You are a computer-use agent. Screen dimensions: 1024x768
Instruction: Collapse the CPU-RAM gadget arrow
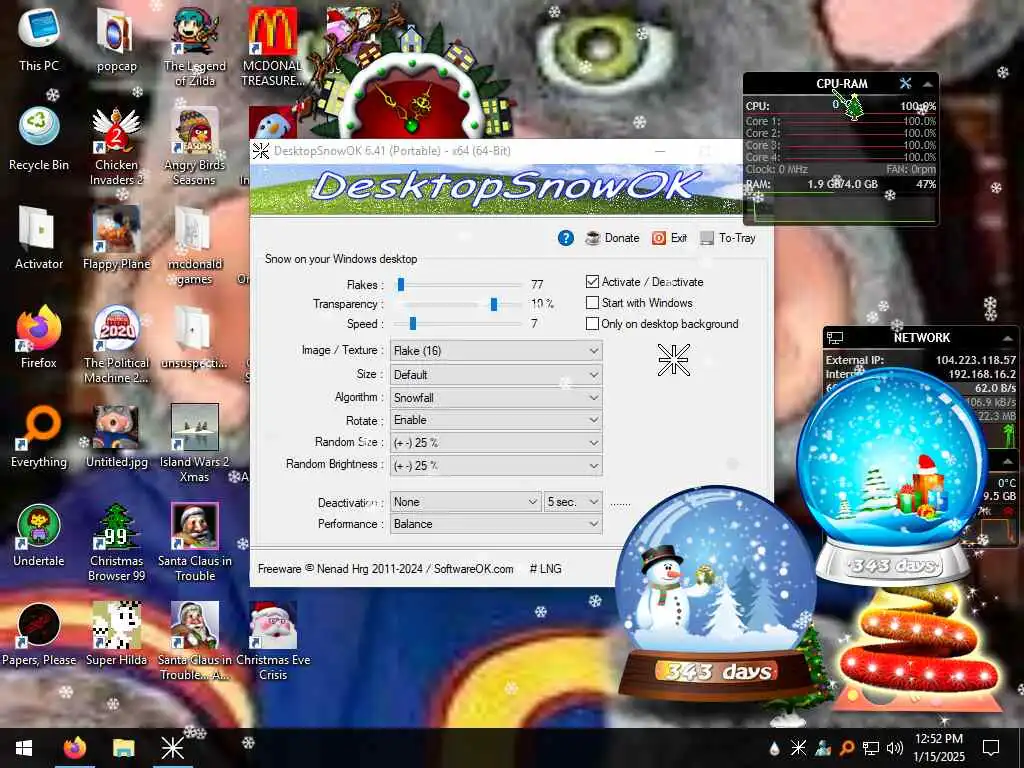pyautogui.click(x=927, y=84)
